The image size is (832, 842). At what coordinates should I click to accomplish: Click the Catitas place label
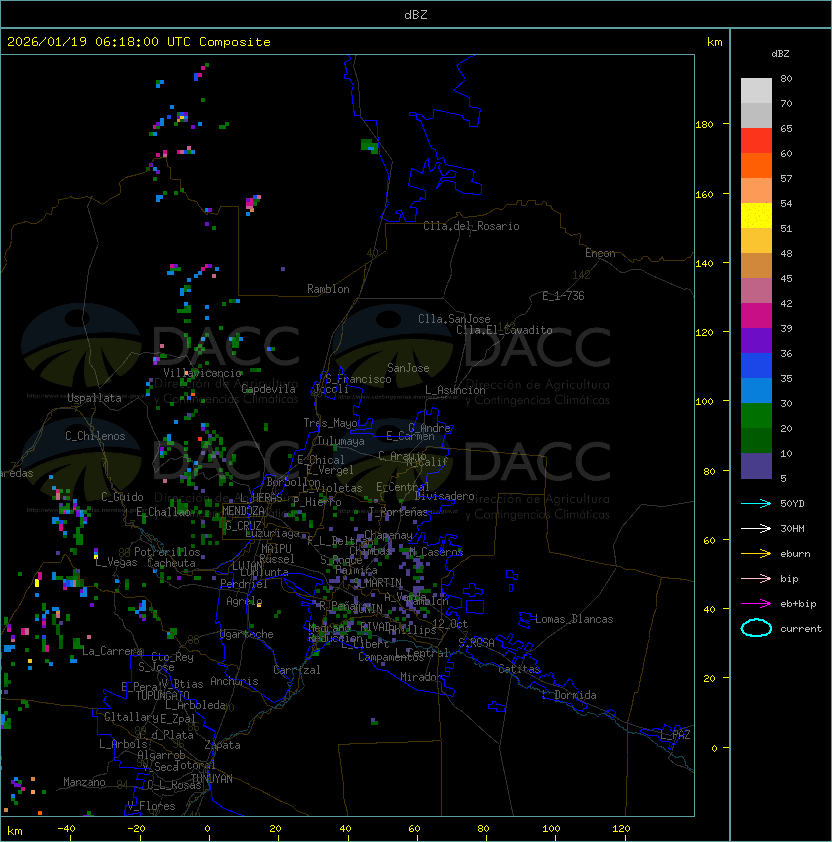point(519,669)
